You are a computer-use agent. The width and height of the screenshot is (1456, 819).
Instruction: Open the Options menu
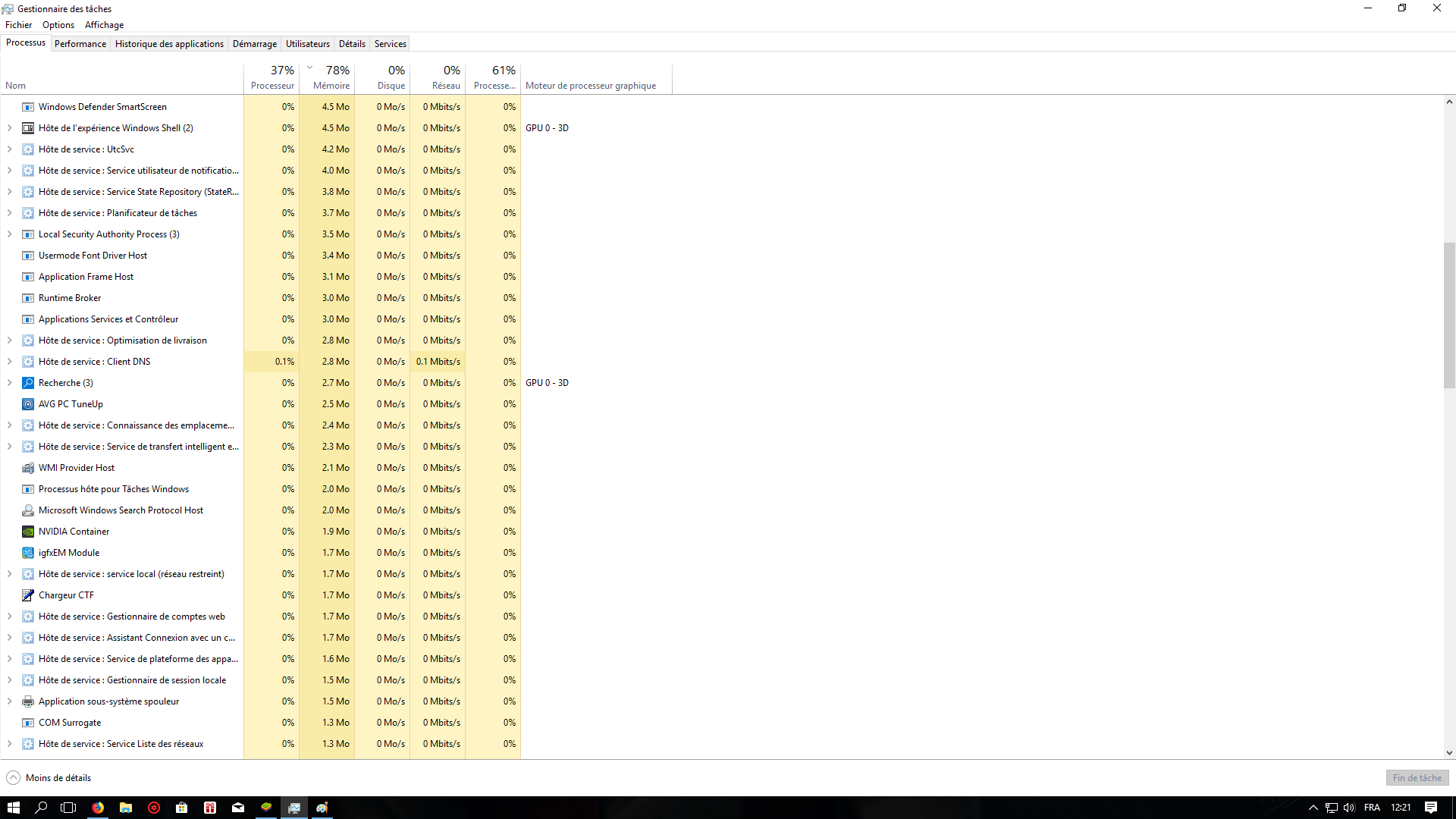pyautogui.click(x=58, y=25)
